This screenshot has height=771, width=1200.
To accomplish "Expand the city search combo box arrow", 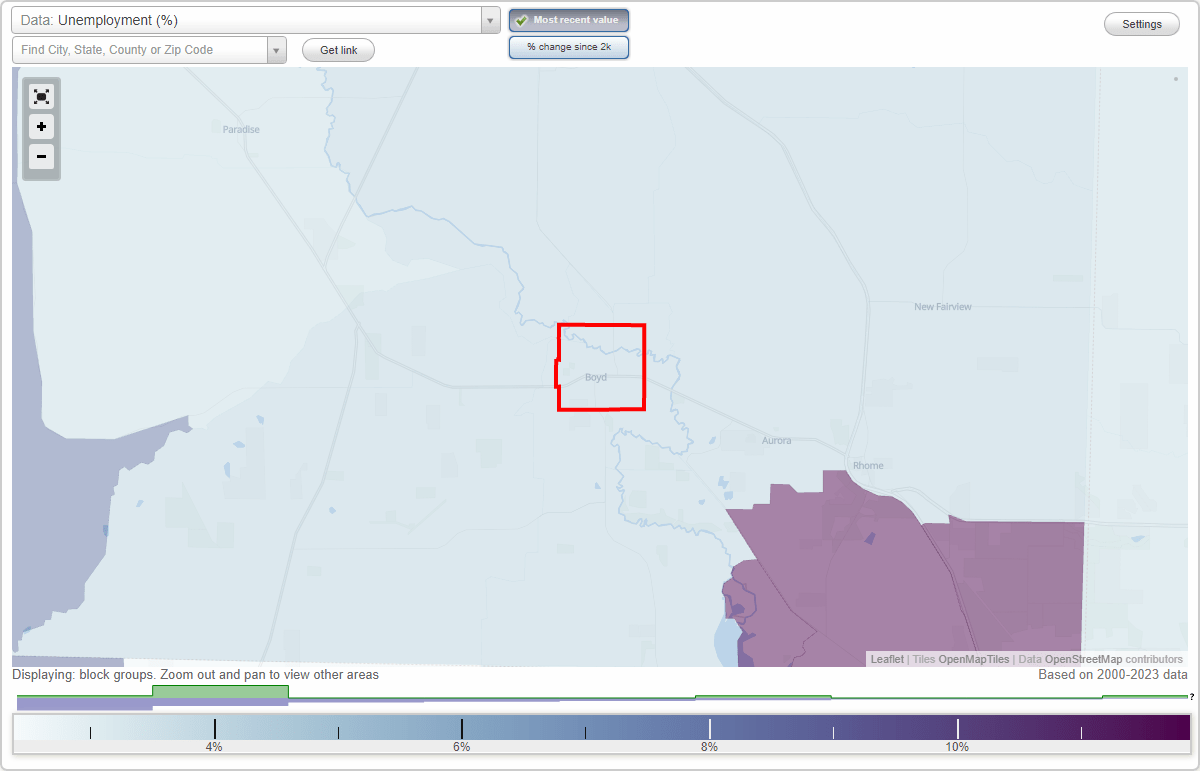I will (x=277, y=49).
